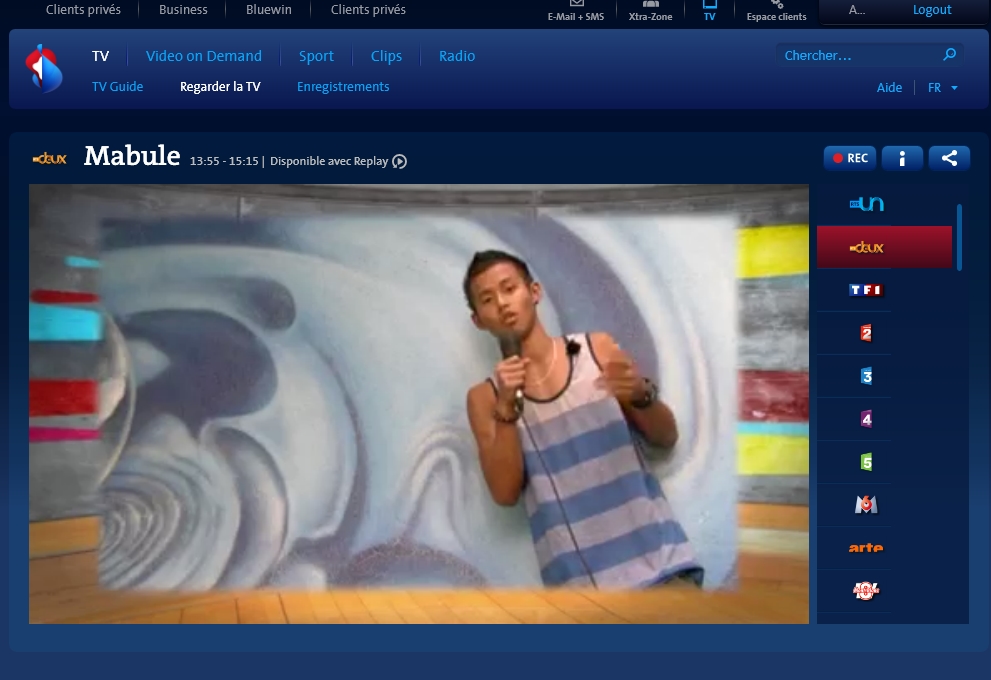Switch to the TF1 channel
This screenshot has height=680, width=991.
pos(865,290)
